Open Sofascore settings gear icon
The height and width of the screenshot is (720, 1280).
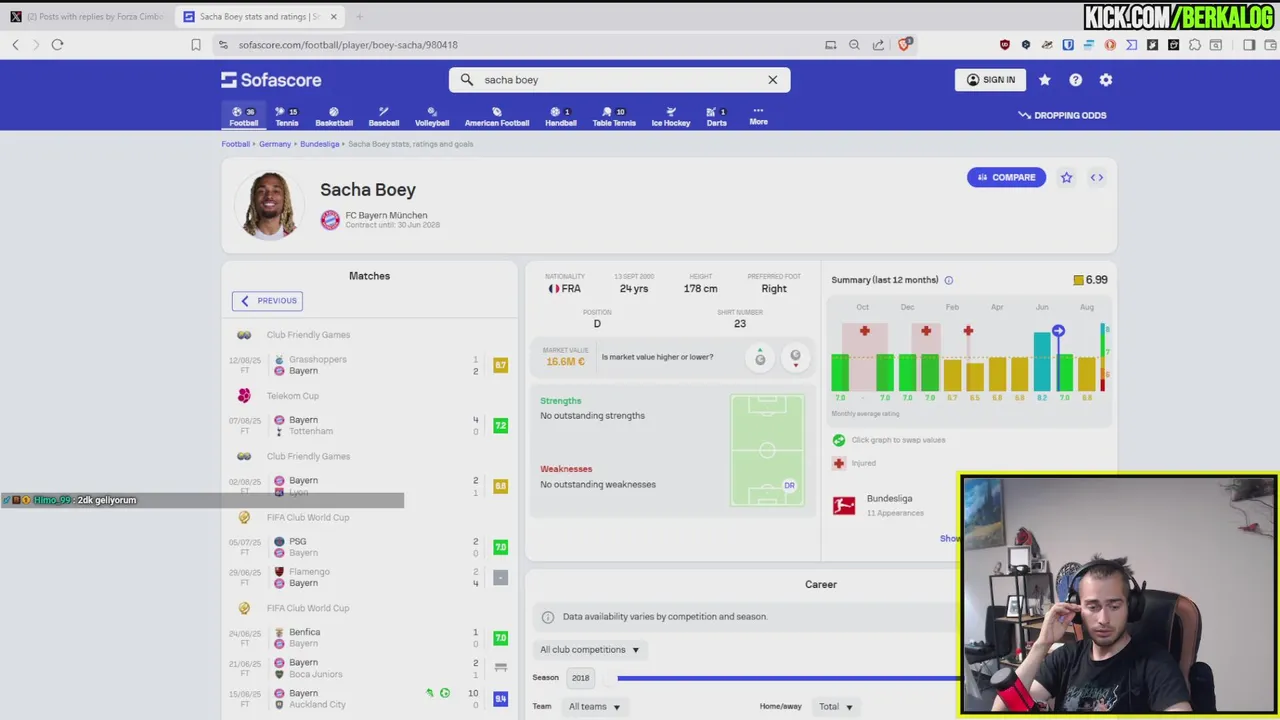[x=1106, y=80]
